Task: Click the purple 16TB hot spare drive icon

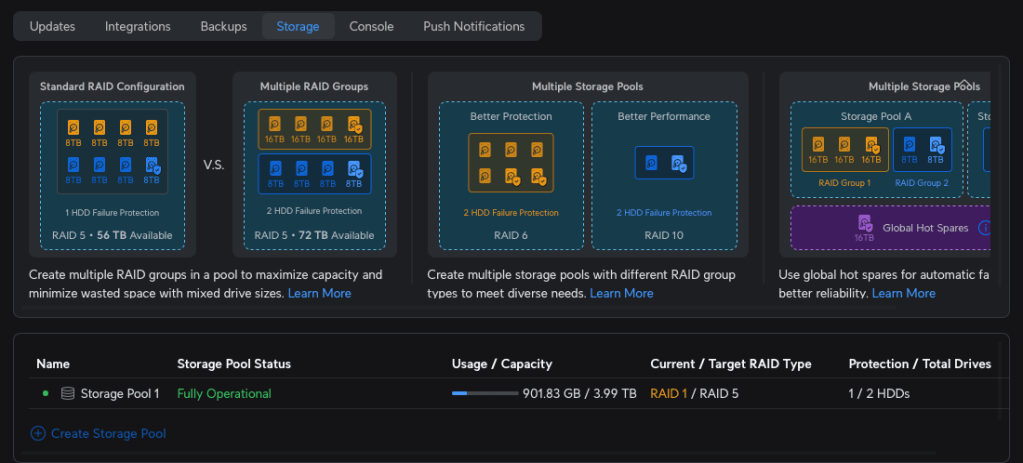Action: (865, 223)
